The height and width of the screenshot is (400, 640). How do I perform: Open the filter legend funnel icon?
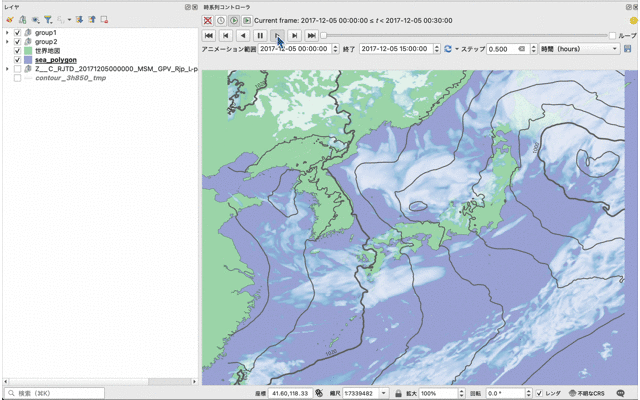[x=48, y=20]
